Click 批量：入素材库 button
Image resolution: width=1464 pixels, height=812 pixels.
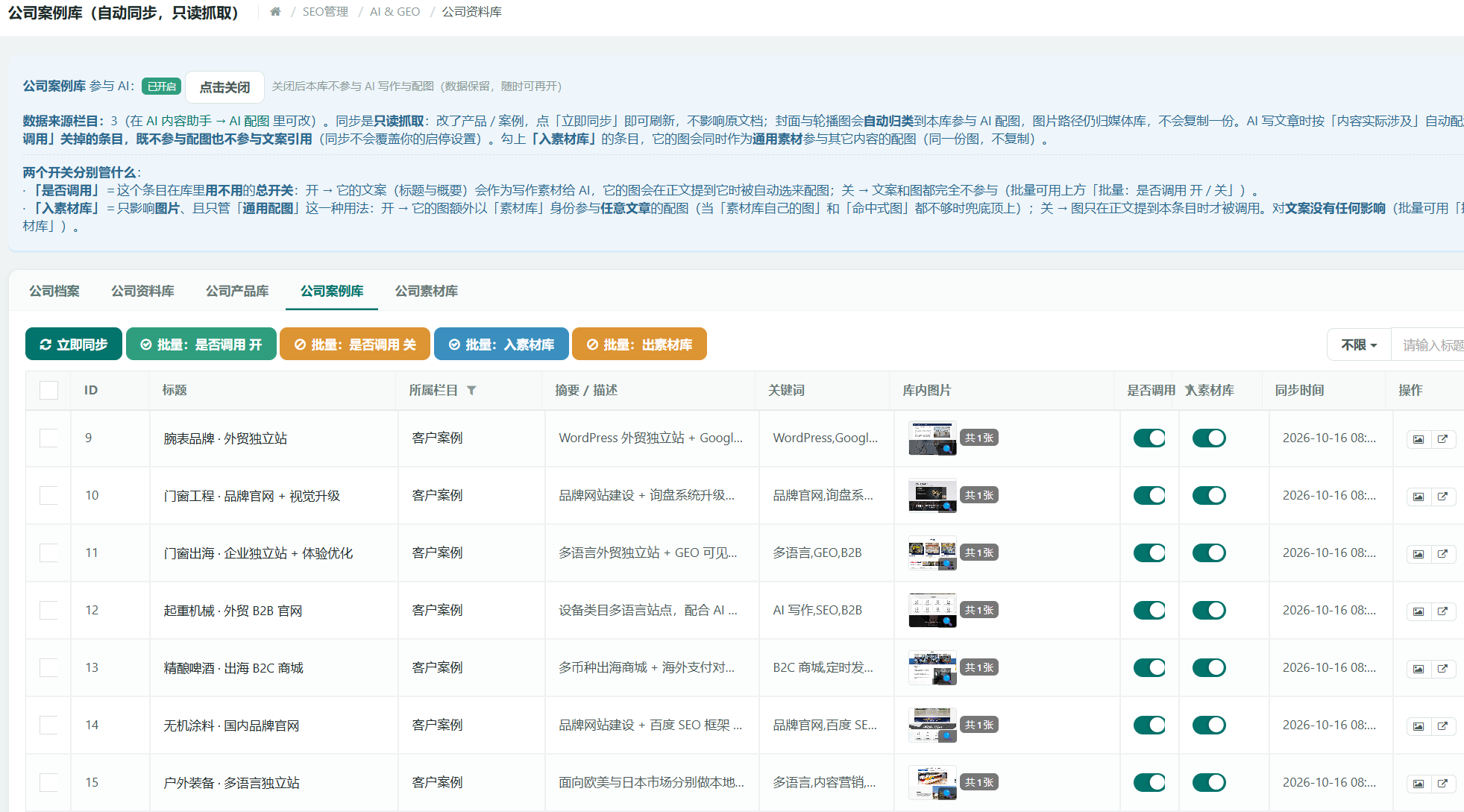[x=501, y=344]
